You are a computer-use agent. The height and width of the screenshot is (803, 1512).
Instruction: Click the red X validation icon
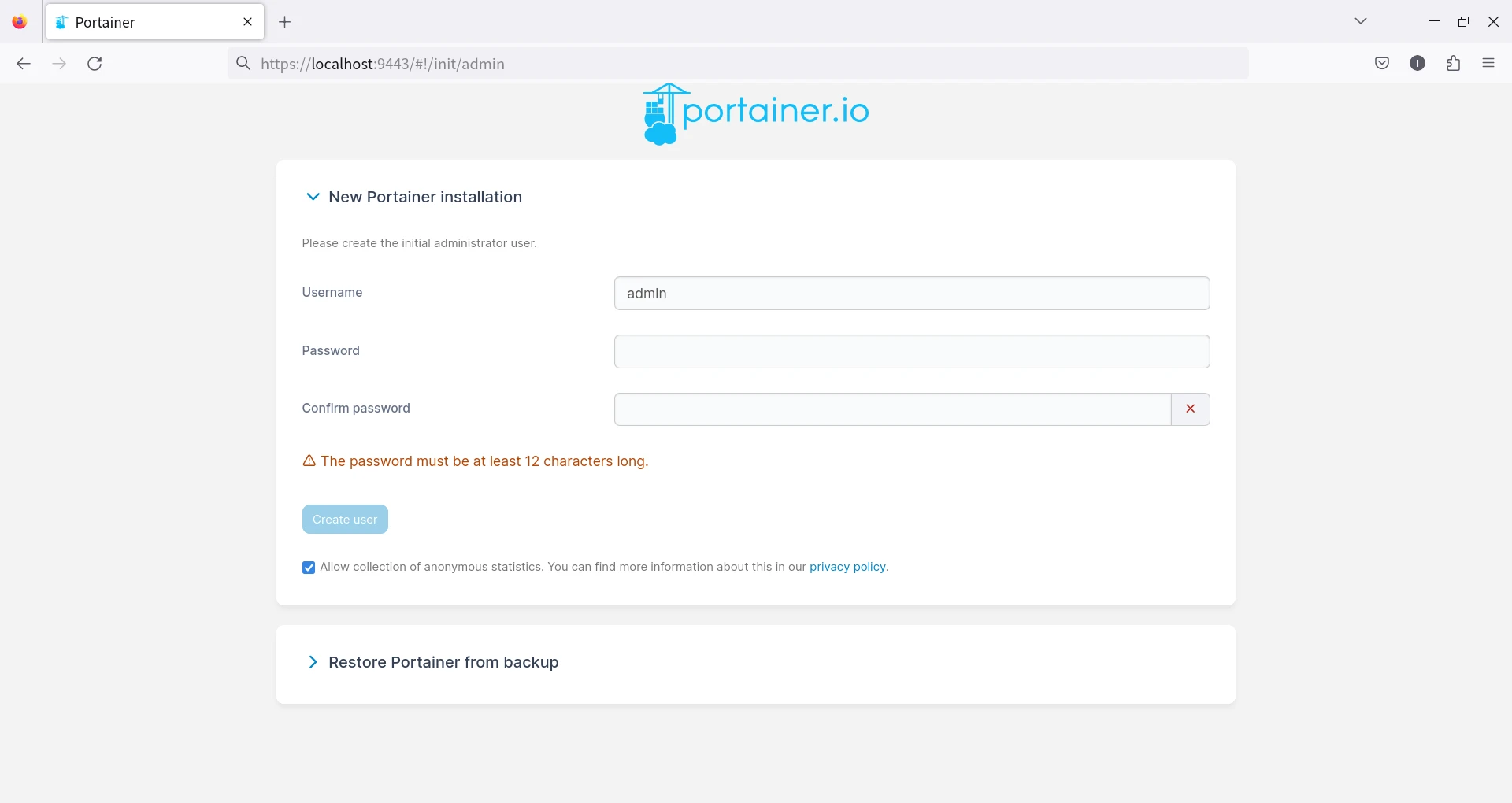pos(1190,409)
